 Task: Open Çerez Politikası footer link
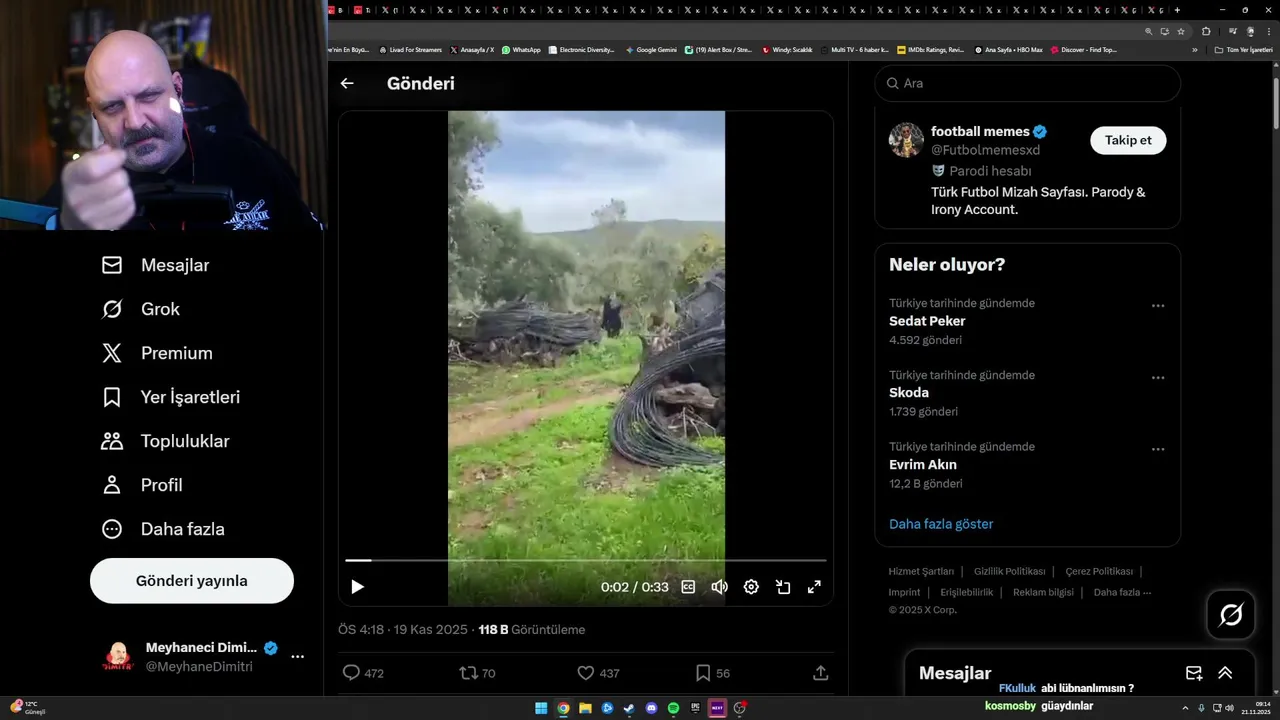pyautogui.click(x=1099, y=572)
